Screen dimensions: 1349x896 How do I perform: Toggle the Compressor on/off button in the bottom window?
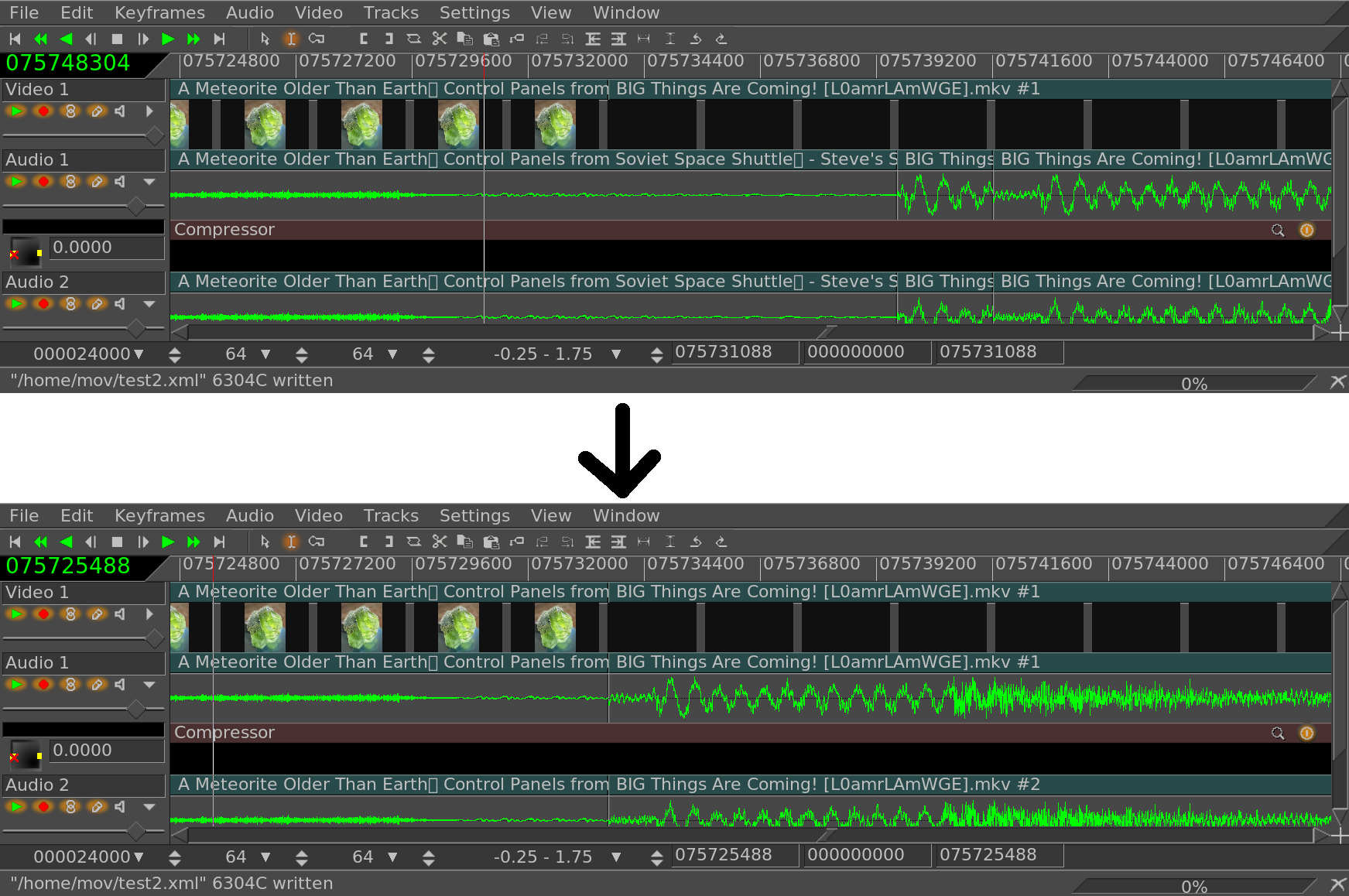tap(1306, 733)
